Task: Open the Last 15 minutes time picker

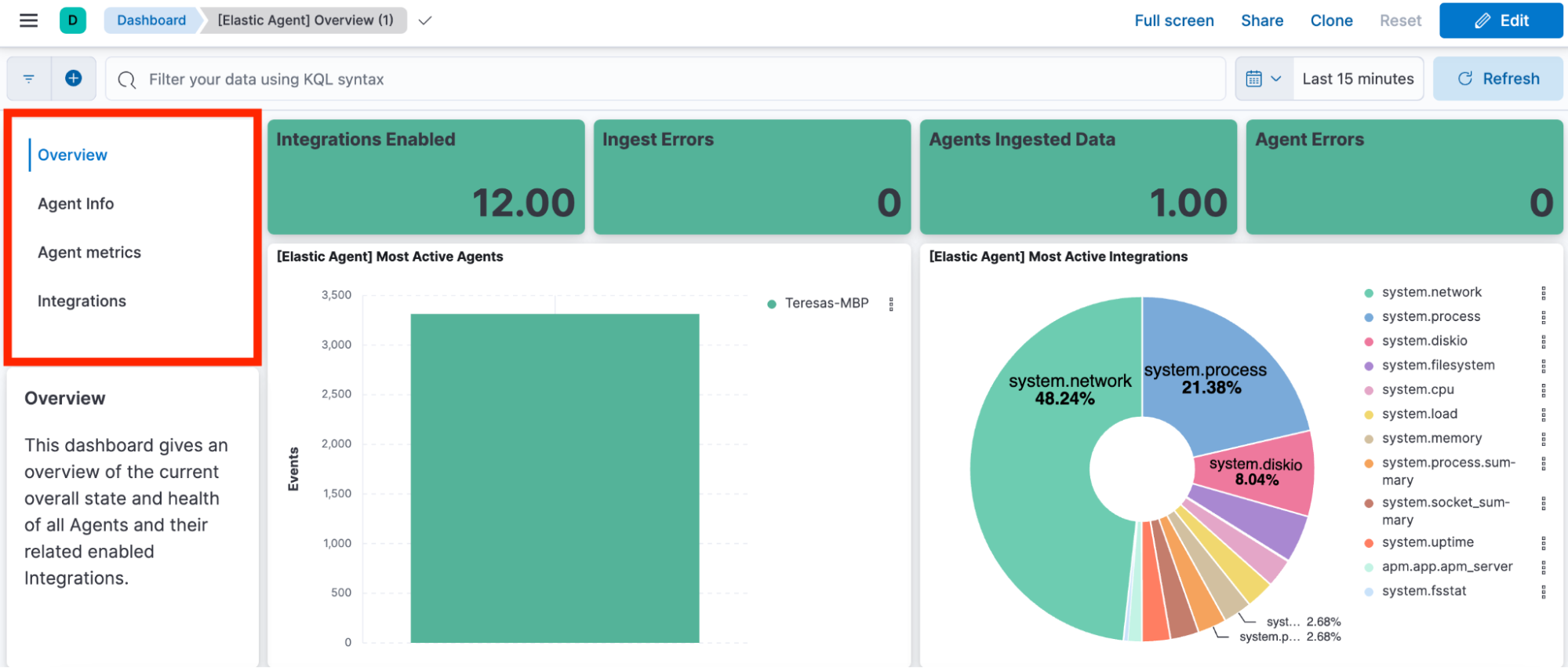Action: coord(1358,78)
